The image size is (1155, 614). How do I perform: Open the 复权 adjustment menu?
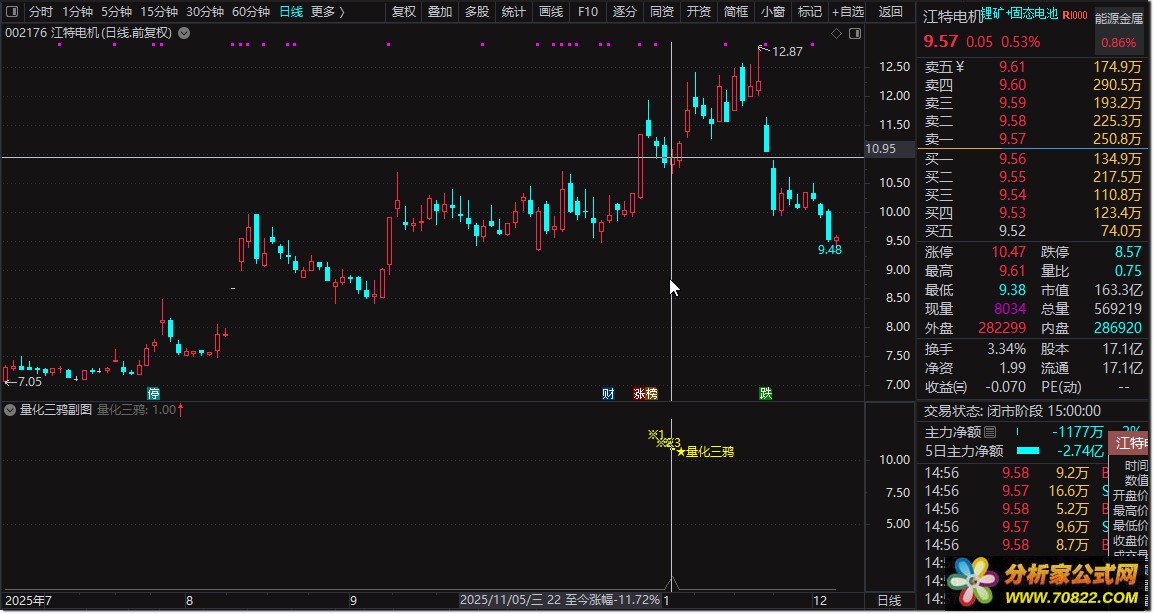click(404, 12)
